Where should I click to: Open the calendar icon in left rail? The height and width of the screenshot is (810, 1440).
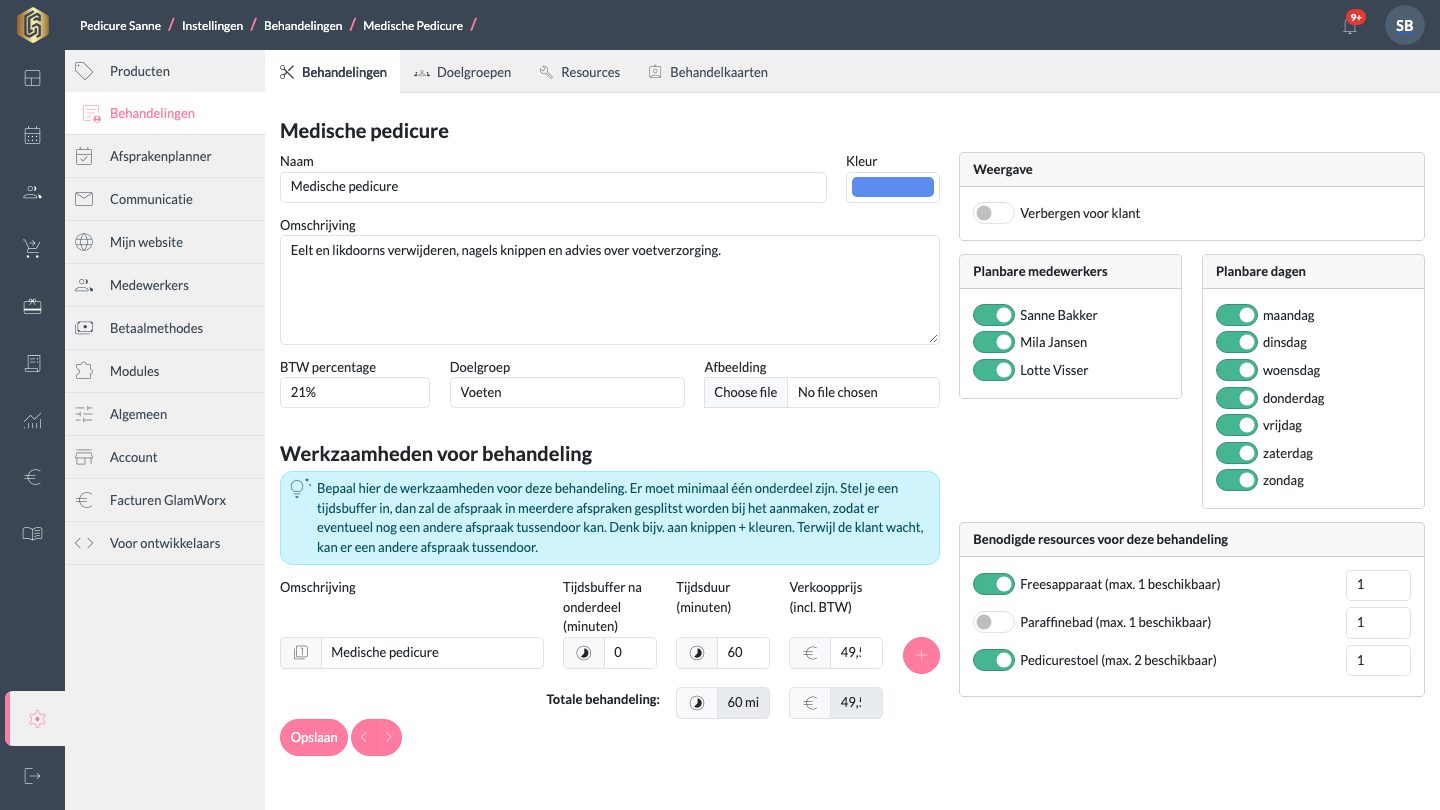[x=32, y=135]
